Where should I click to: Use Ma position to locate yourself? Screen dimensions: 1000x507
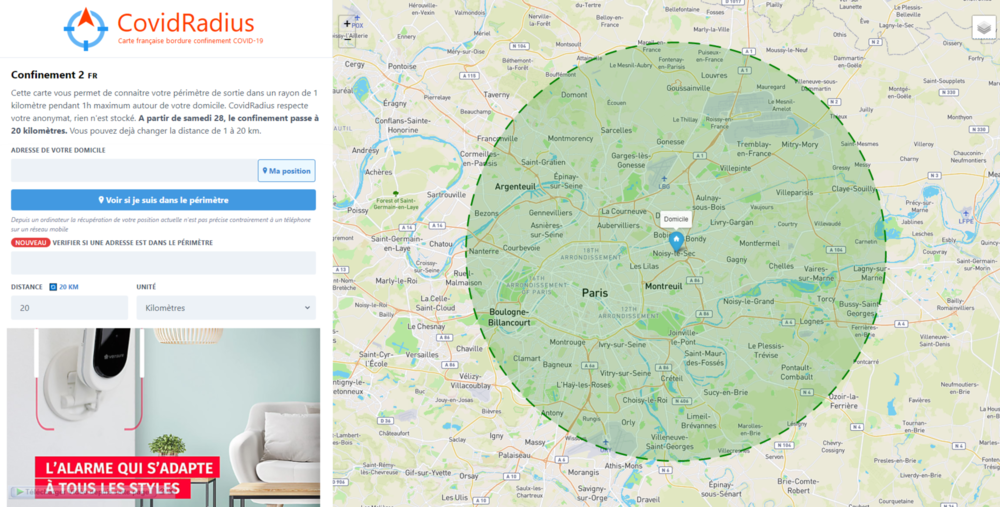[x=286, y=170]
